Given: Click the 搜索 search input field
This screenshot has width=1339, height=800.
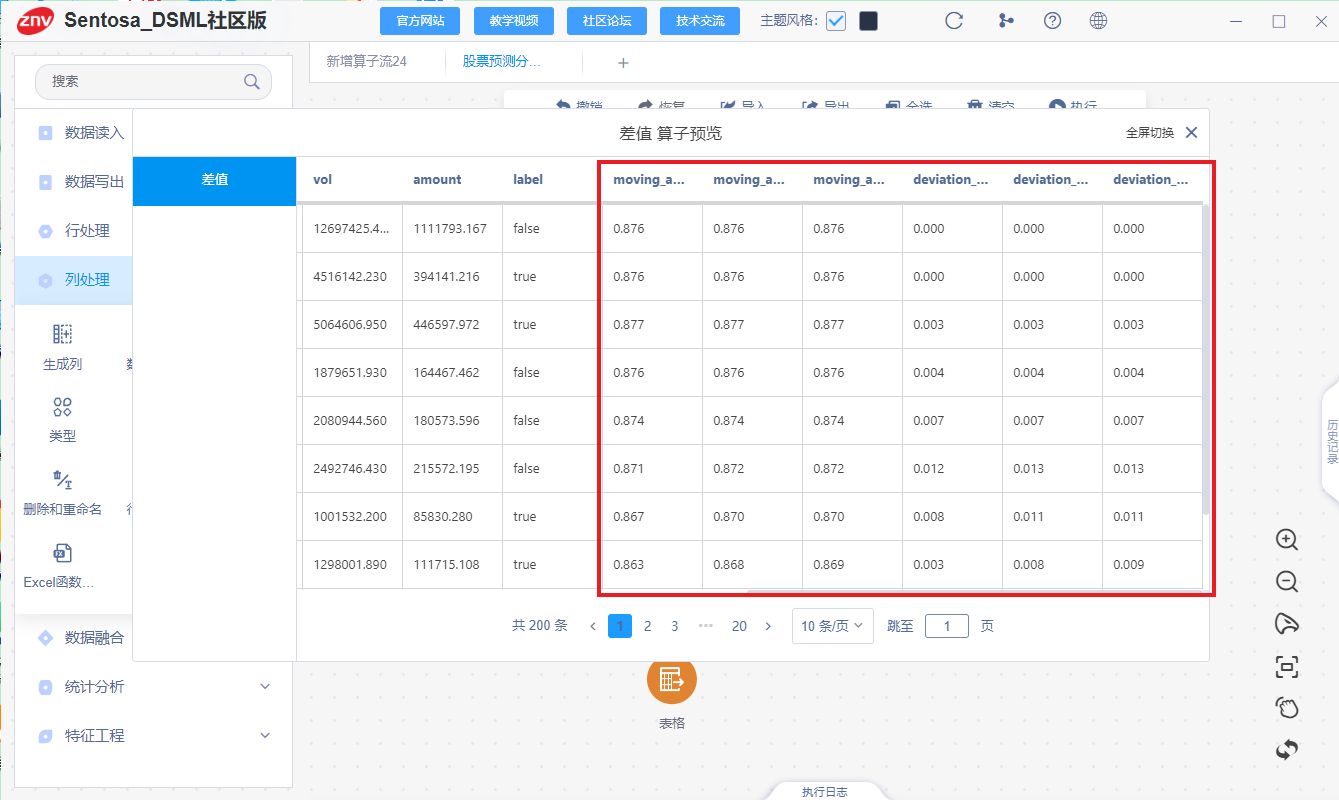Looking at the screenshot, I should (153, 82).
